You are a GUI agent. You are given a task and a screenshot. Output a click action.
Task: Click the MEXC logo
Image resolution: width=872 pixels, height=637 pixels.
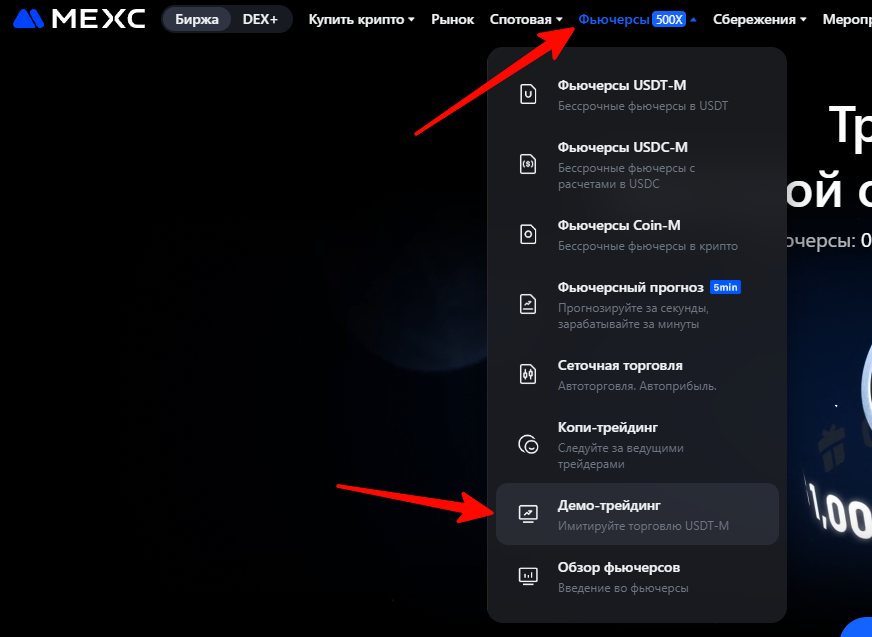(x=79, y=19)
